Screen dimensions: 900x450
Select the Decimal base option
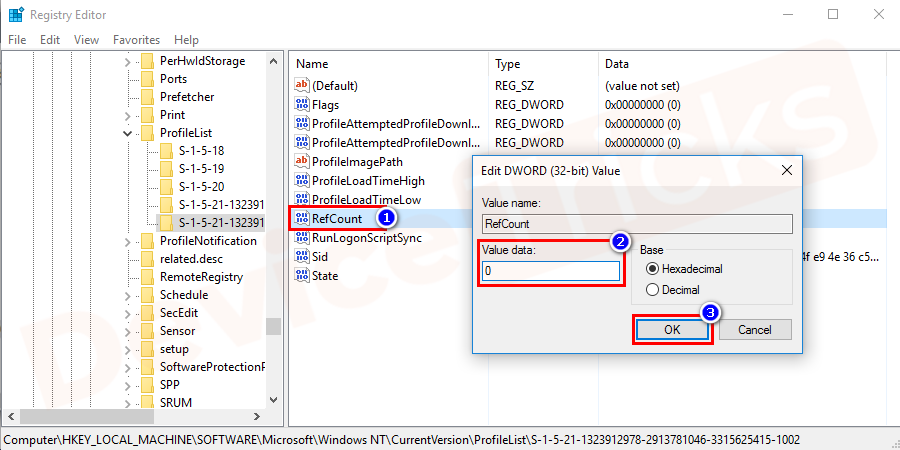coord(652,290)
